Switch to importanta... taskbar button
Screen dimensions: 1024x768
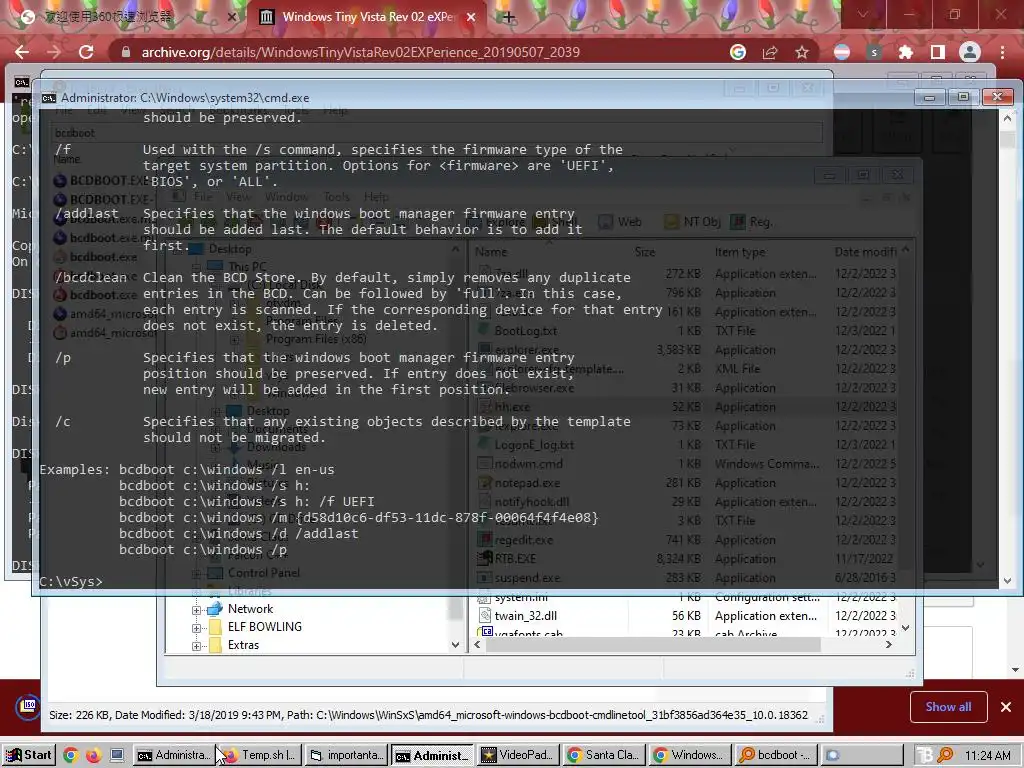pos(346,756)
